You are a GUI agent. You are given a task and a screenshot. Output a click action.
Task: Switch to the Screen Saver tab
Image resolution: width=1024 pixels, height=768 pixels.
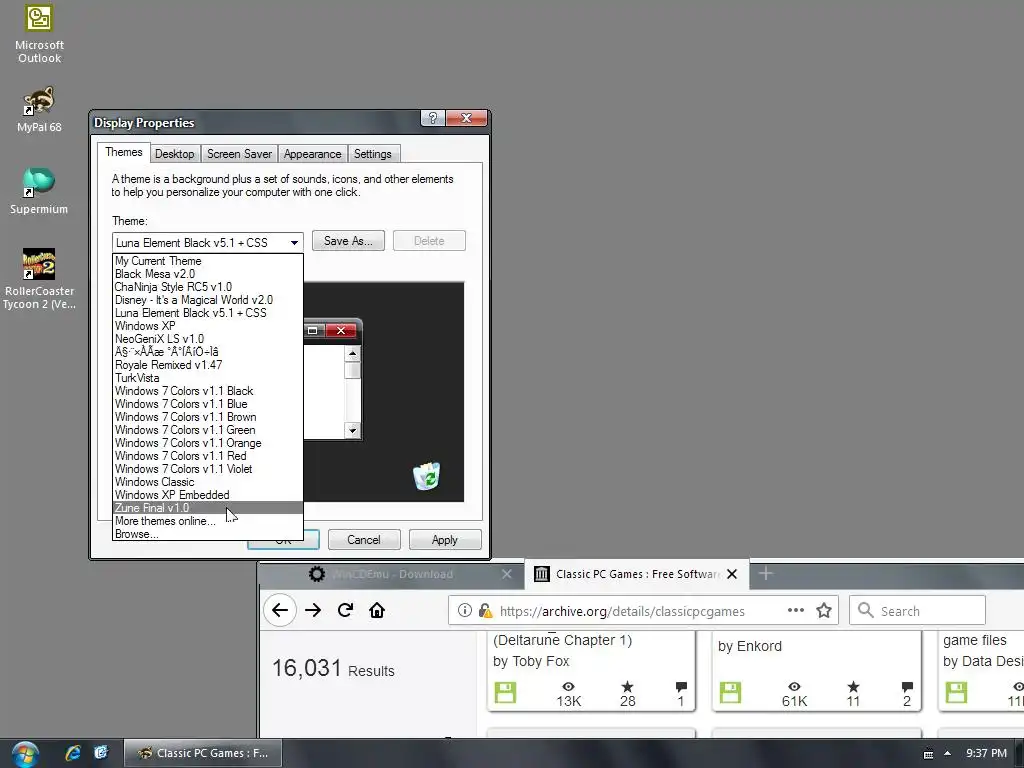pos(239,154)
